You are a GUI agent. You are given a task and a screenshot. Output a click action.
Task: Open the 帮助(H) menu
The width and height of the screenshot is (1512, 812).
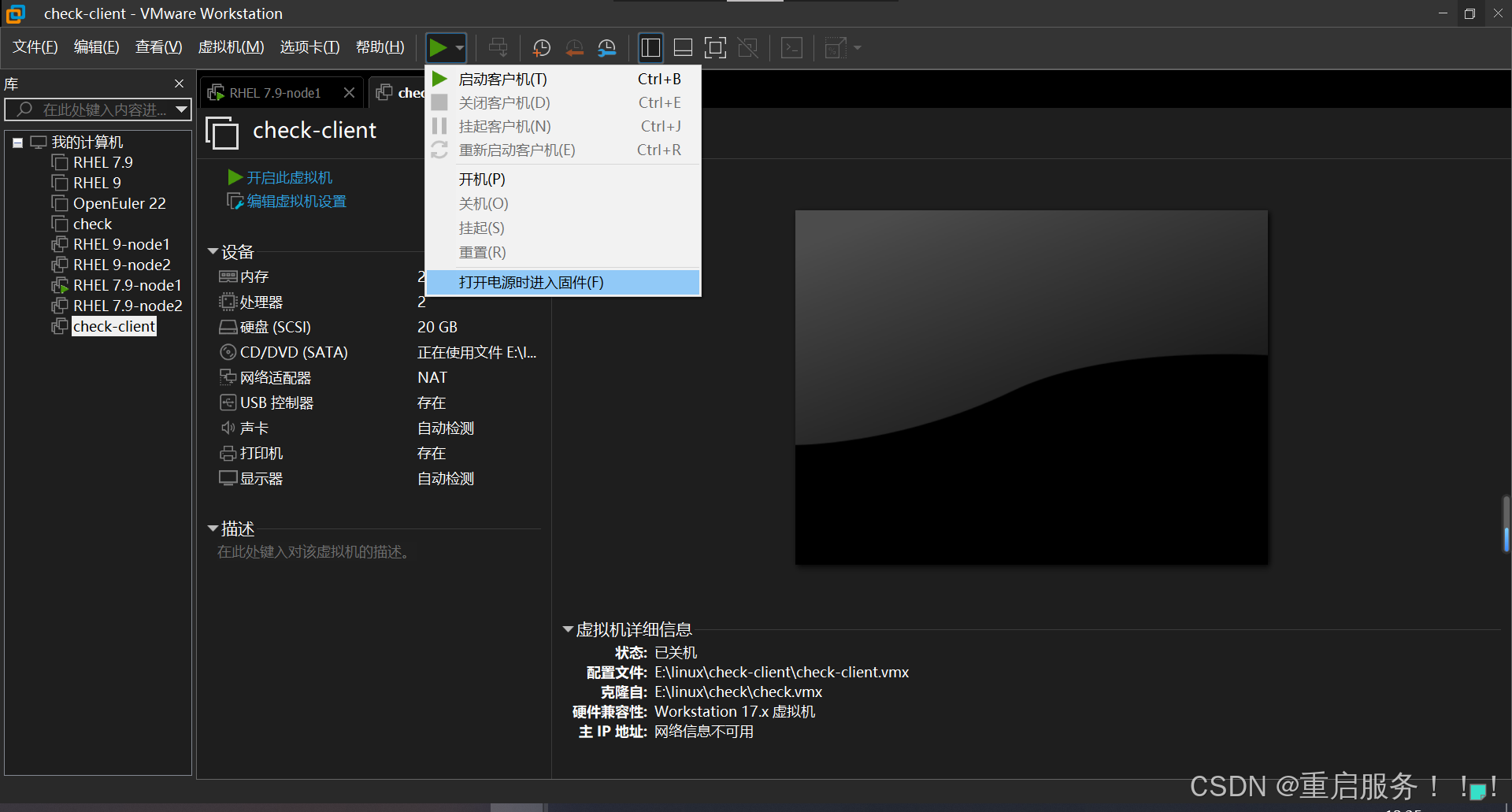coord(380,47)
